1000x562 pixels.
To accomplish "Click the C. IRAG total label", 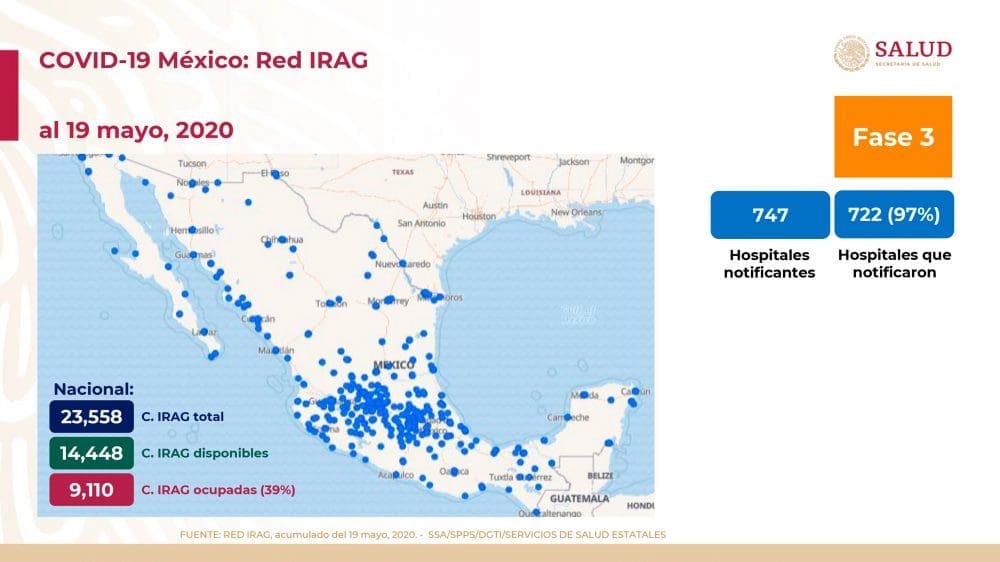I will click(x=183, y=416).
